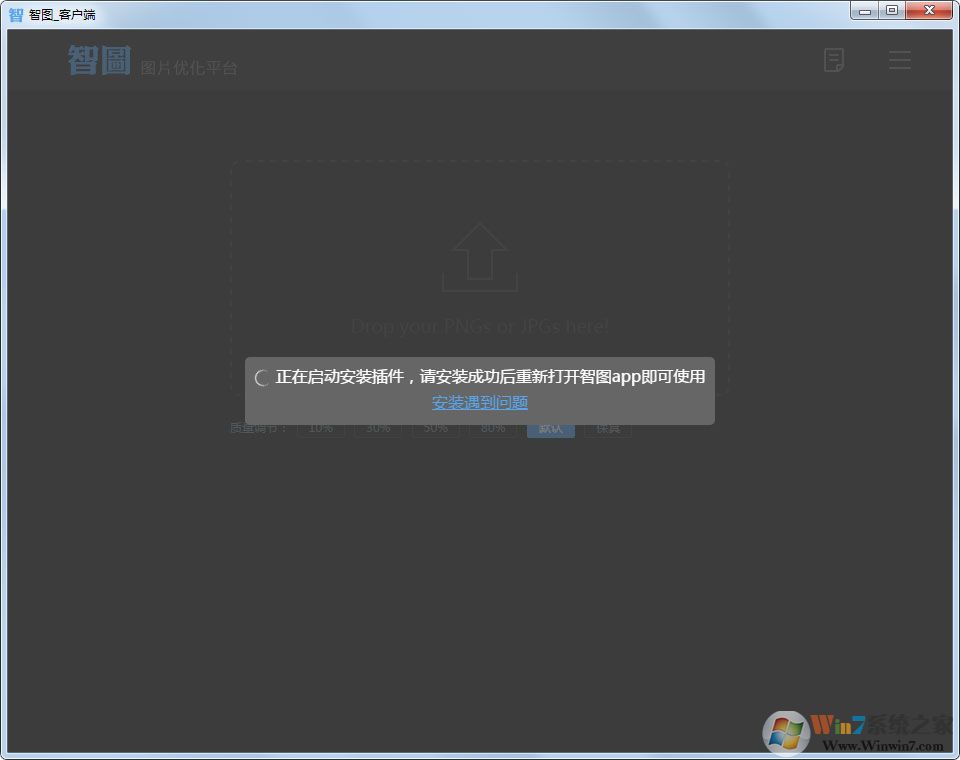The width and height of the screenshot is (960, 760).
Task: Click the upload arrow icon in drop area
Action: coord(479,255)
